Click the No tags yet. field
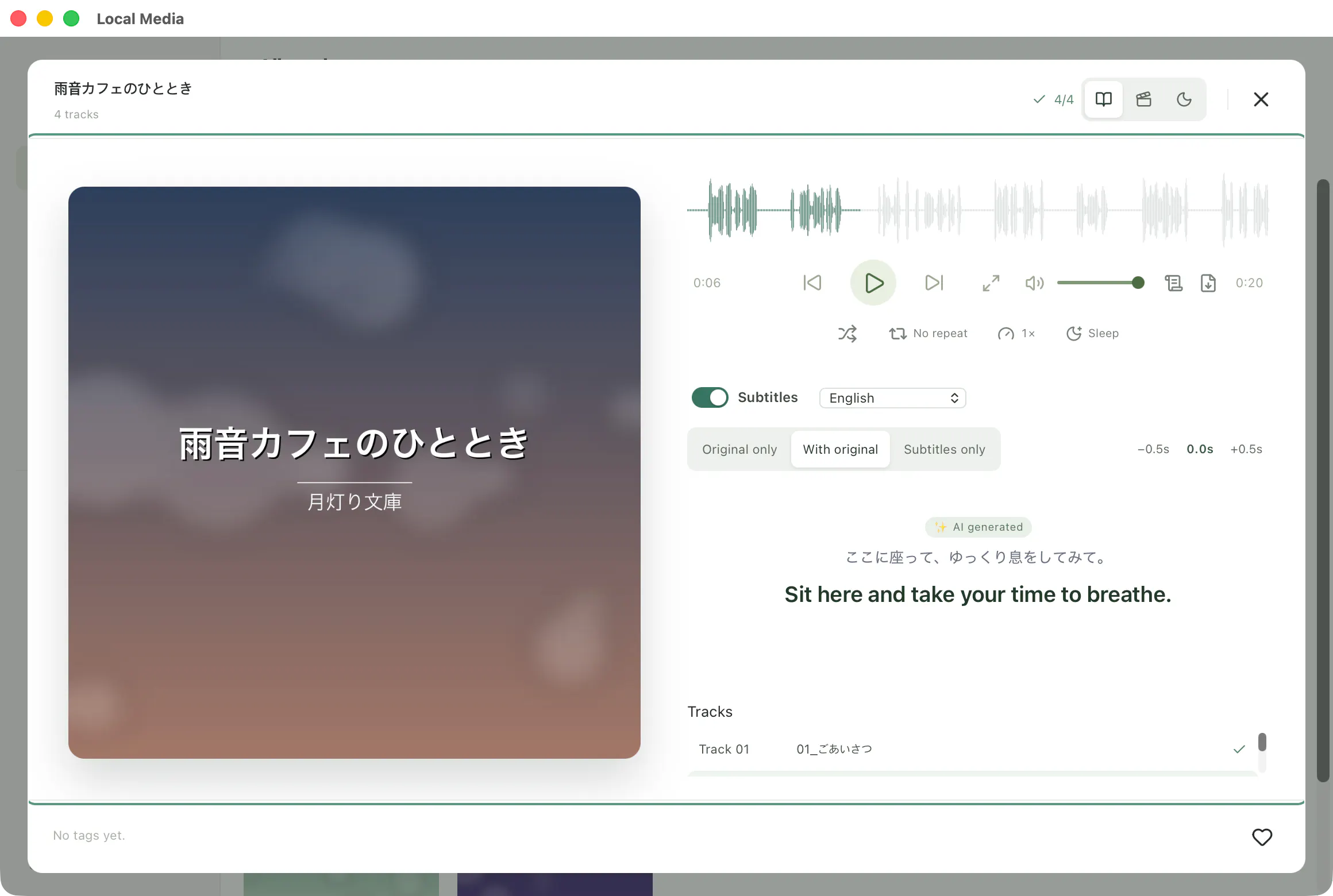1333x896 pixels. 89,835
